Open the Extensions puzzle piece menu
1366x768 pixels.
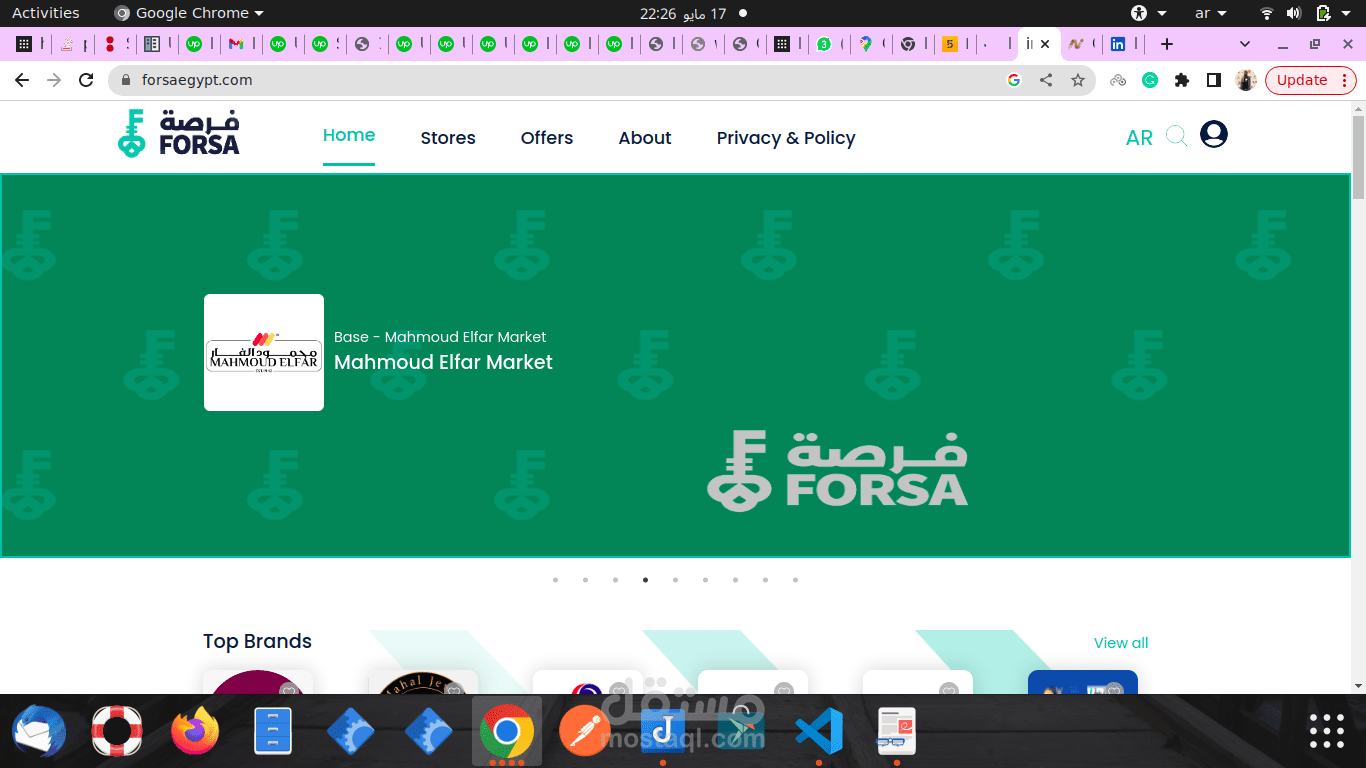[x=1182, y=80]
